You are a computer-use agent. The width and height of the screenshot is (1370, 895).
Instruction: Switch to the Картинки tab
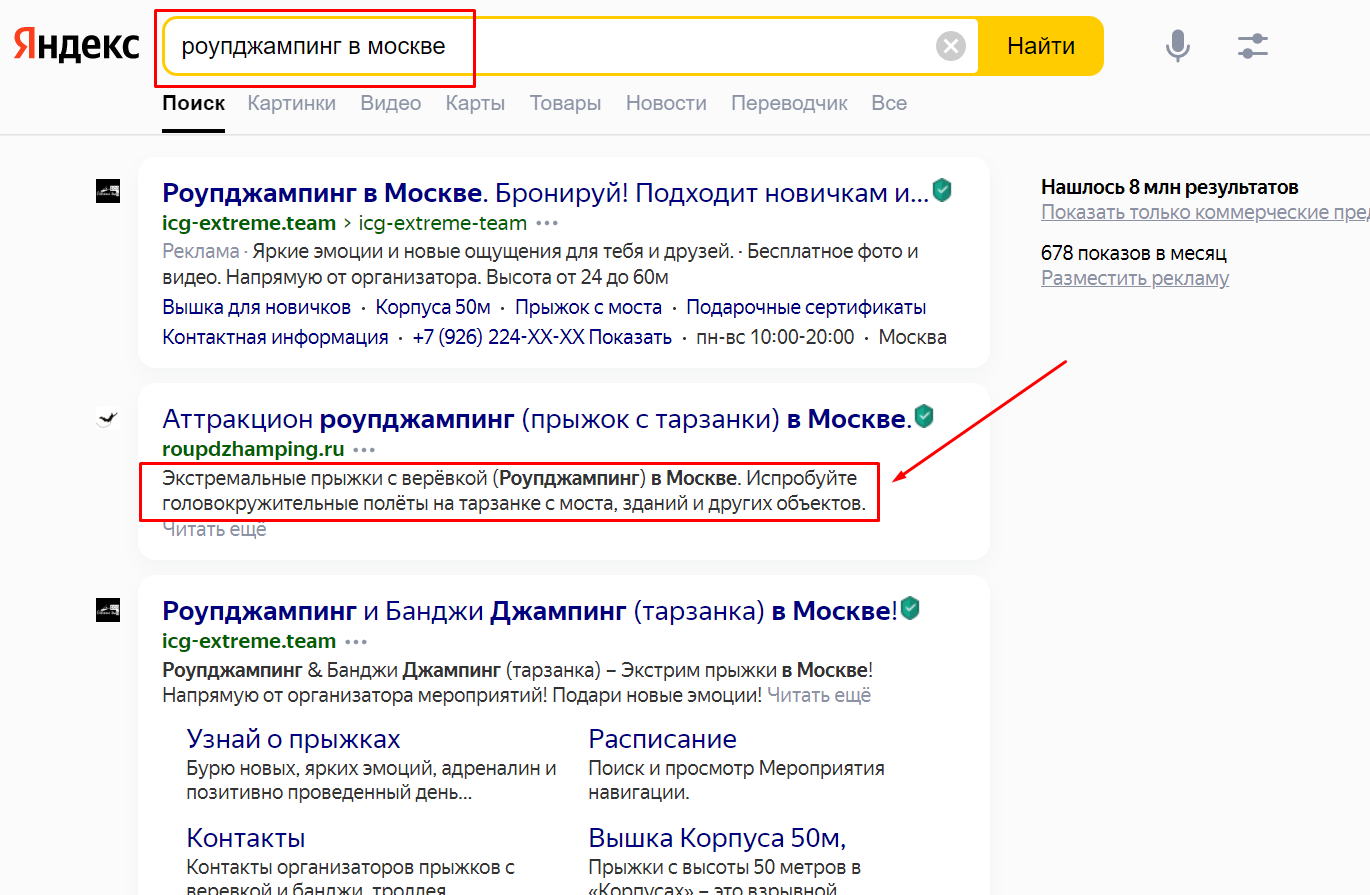tap(292, 103)
